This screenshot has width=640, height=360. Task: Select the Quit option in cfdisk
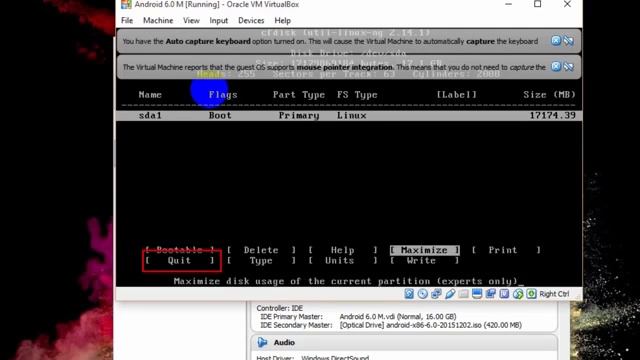tap(180, 260)
